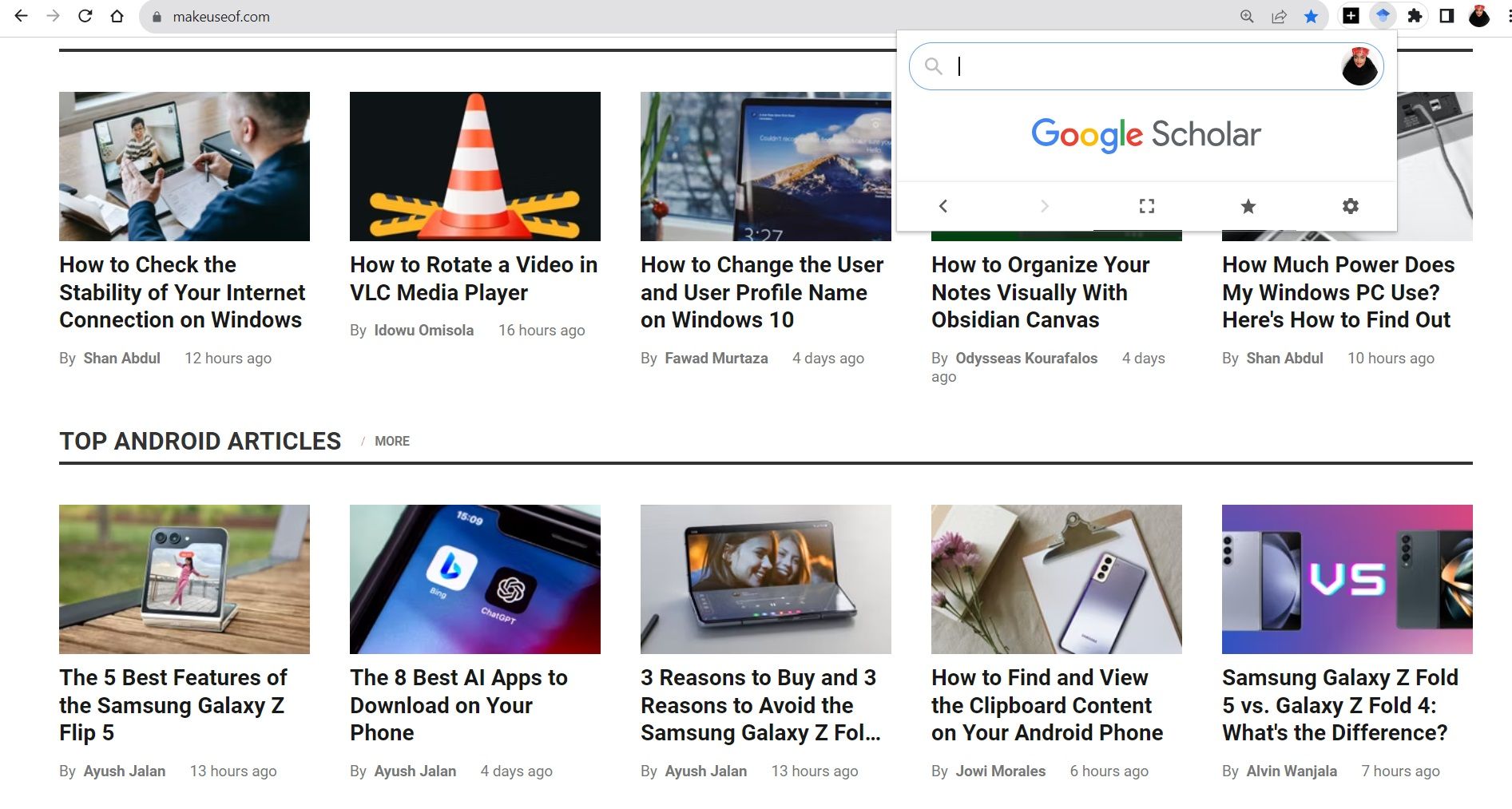Open the account avatar in Scholar popup
Image resolution: width=1512 pixels, height=809 pixels.
coord(1359,66)
